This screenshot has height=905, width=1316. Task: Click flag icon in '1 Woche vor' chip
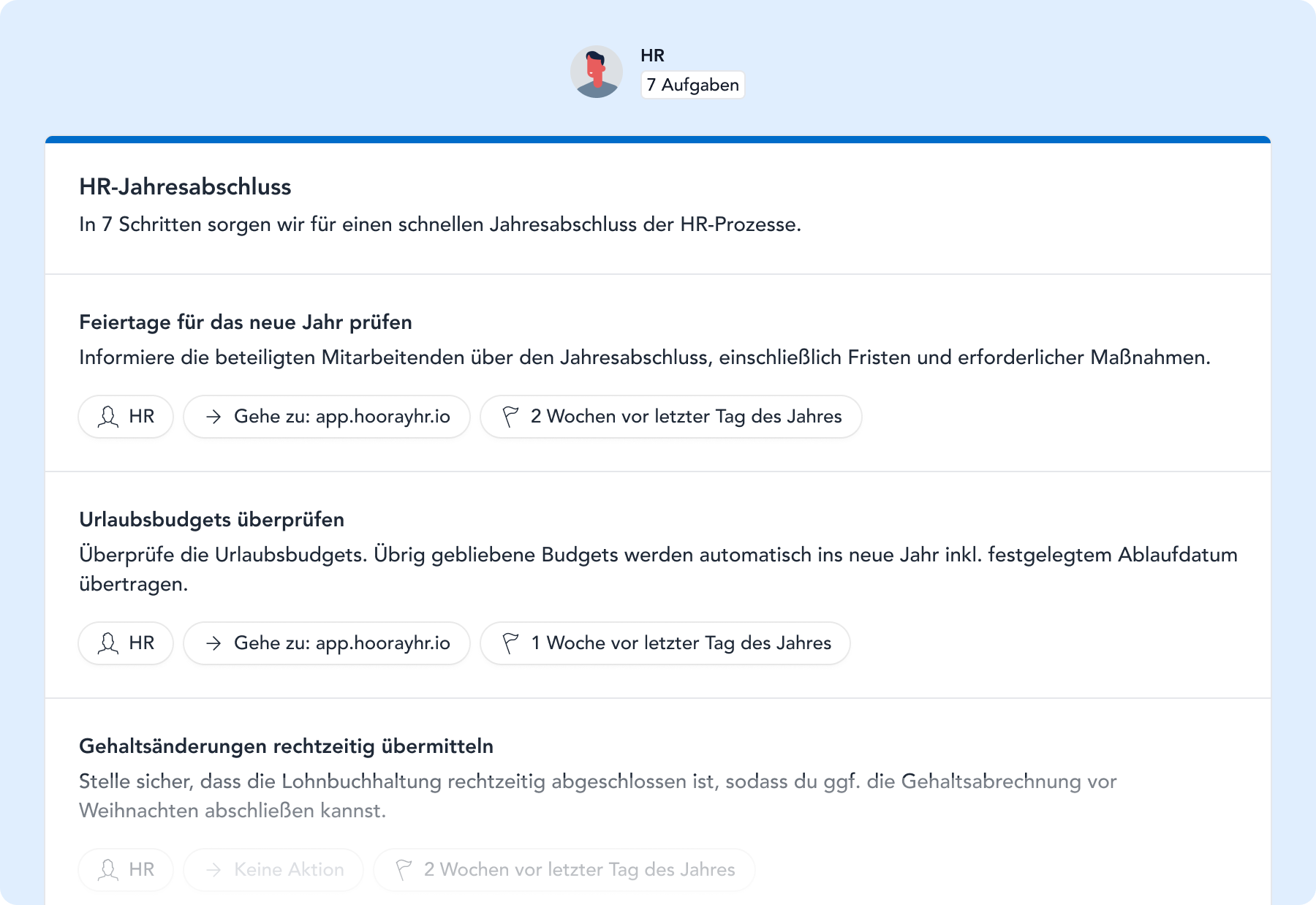click(510, 643)
